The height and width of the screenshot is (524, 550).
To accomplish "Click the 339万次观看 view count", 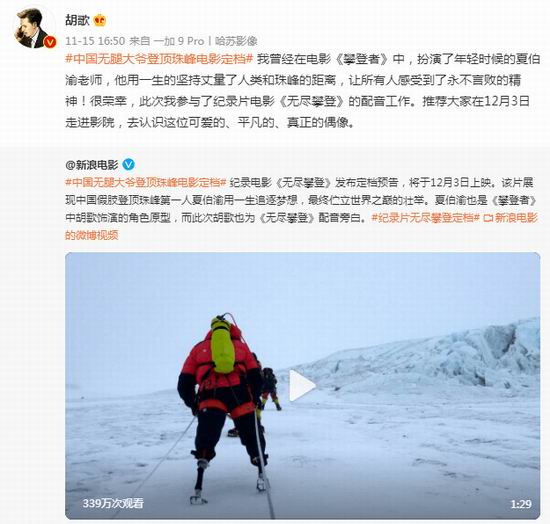I will click(x=113, y=504).
